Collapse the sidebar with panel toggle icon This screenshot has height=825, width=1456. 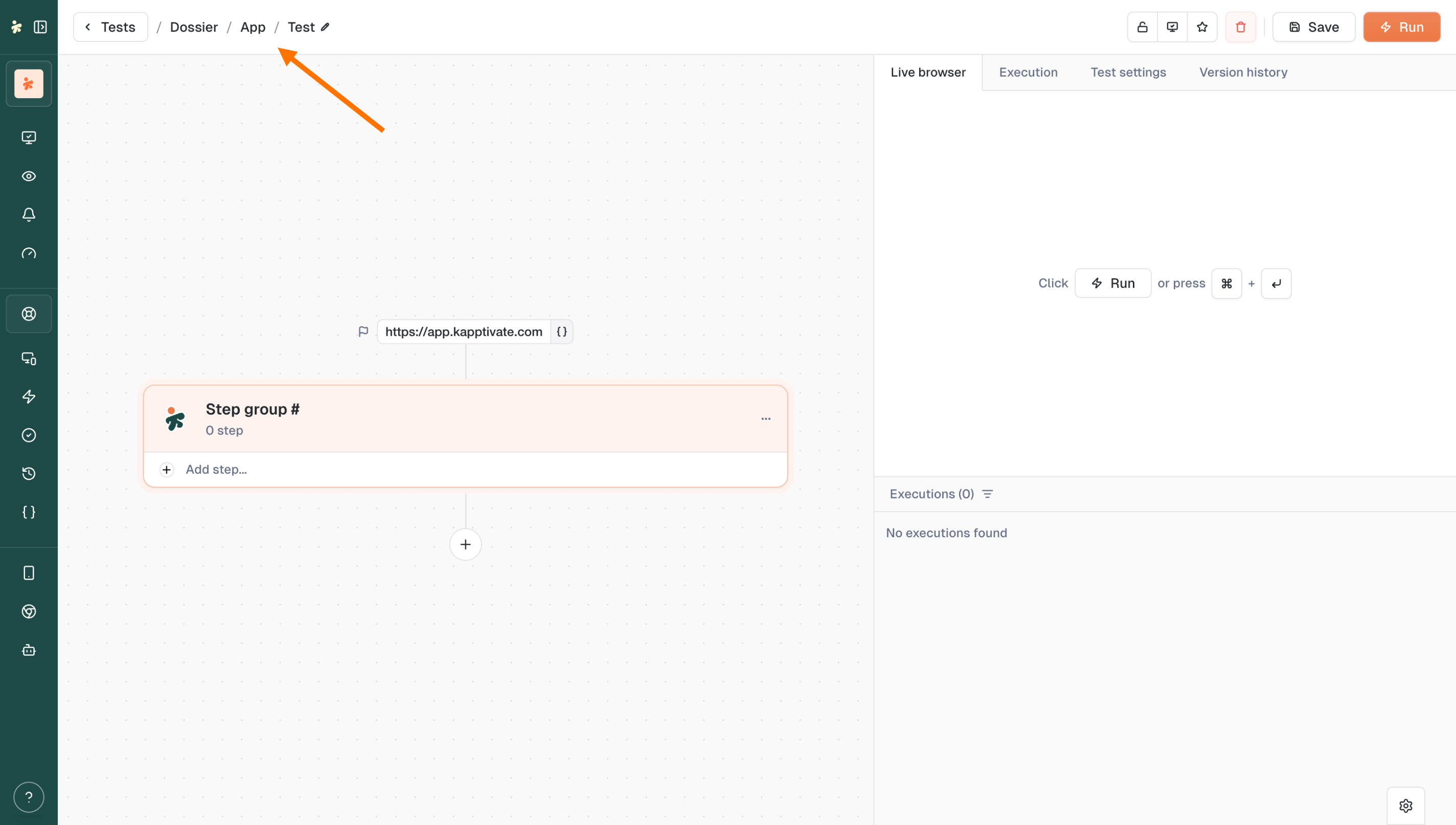40,27
